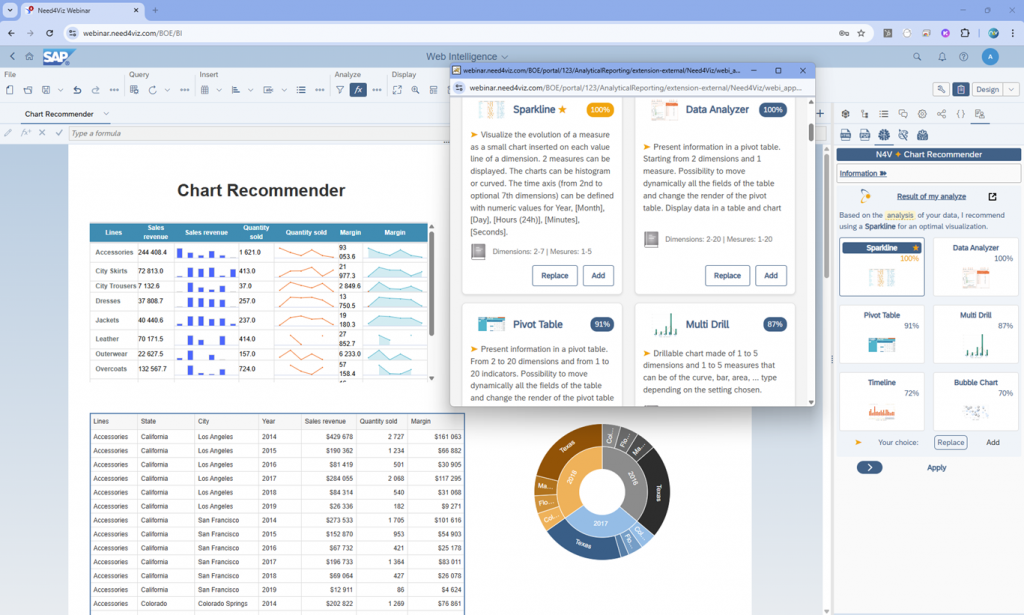Open result of my analyze in new window
The image size is (1024, 615).
point(992,197)
